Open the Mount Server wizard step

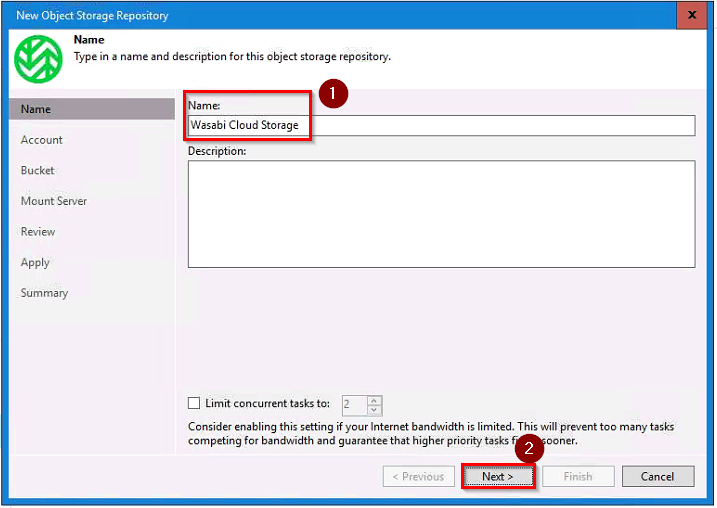(x=54, y=201)
